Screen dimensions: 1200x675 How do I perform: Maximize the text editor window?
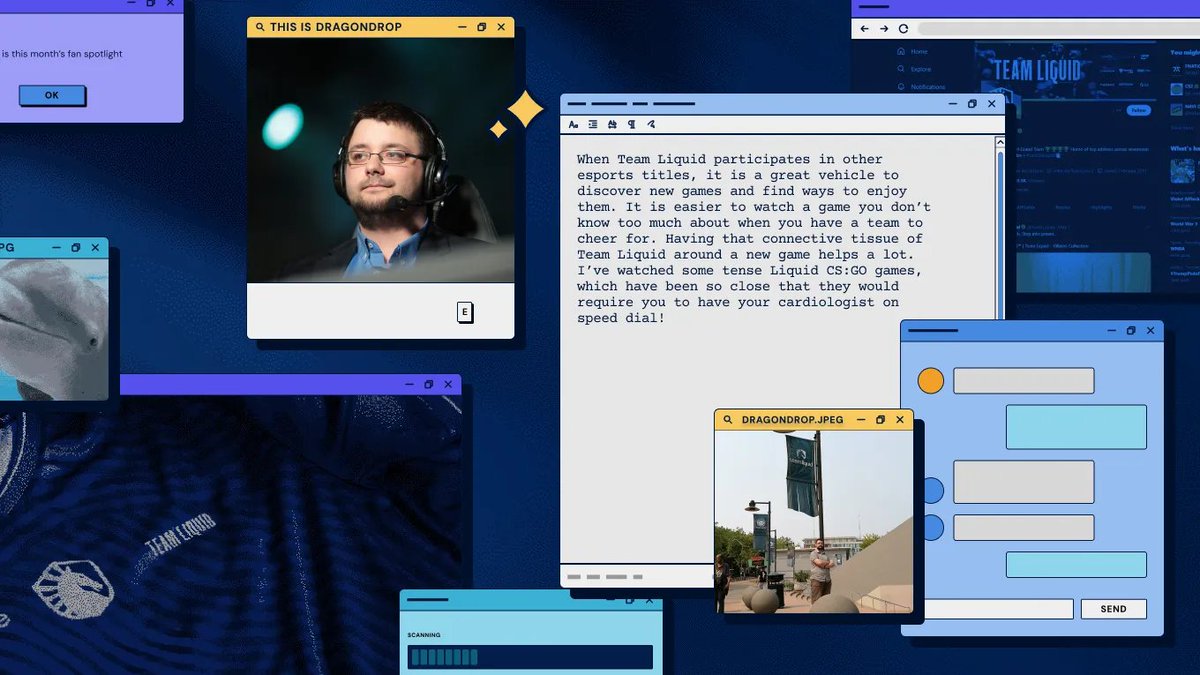971,103
